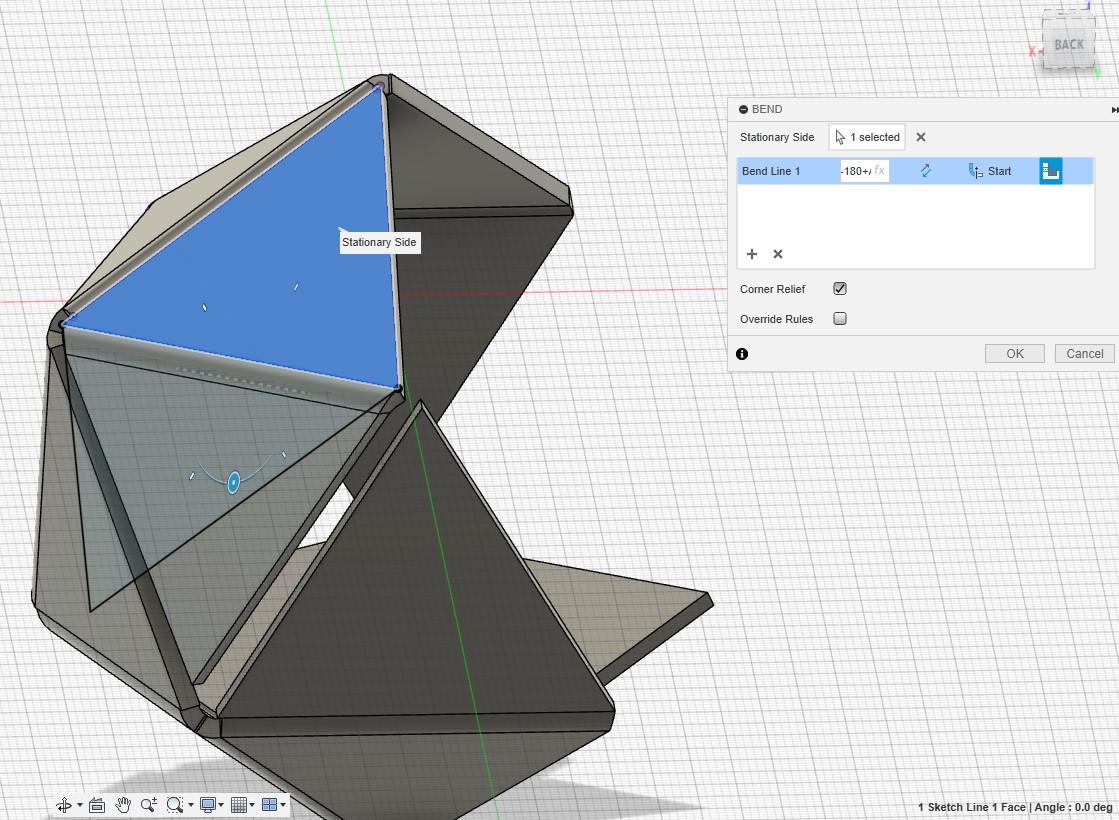Expand the Viewports dropdown arrow
The image size is (1119, 820).
(x=283, y=805)
